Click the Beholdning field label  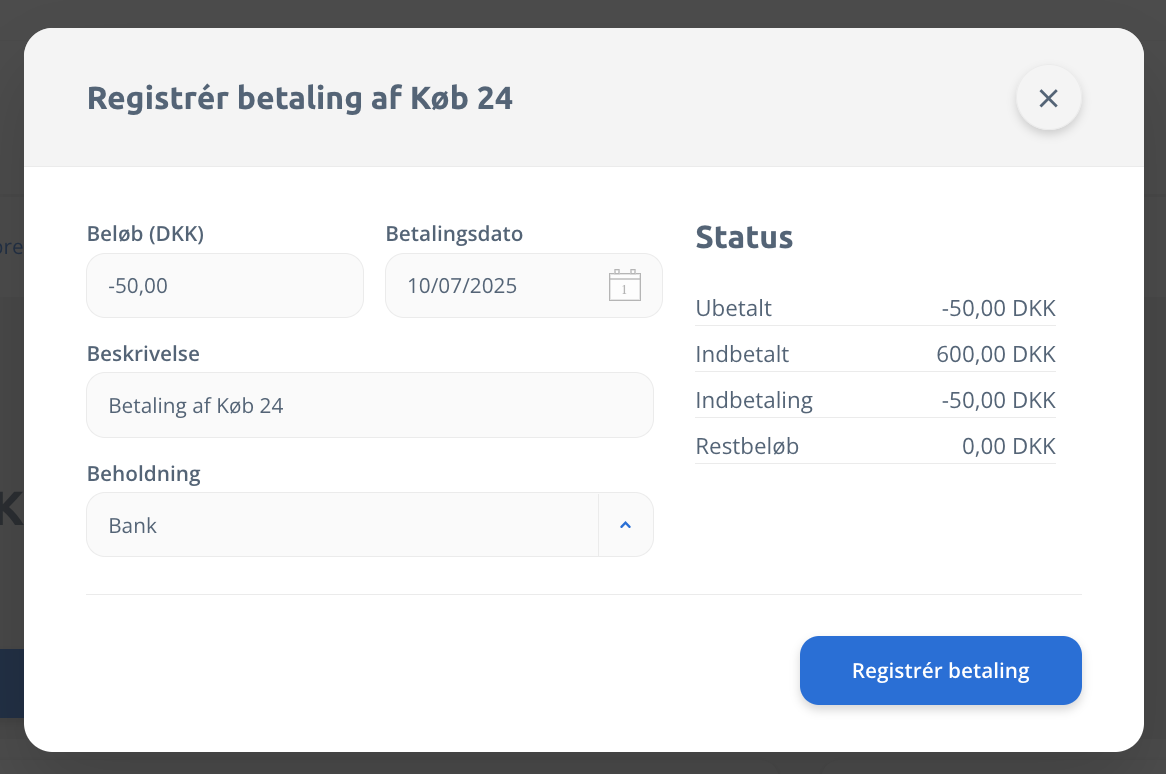[144, 474]
